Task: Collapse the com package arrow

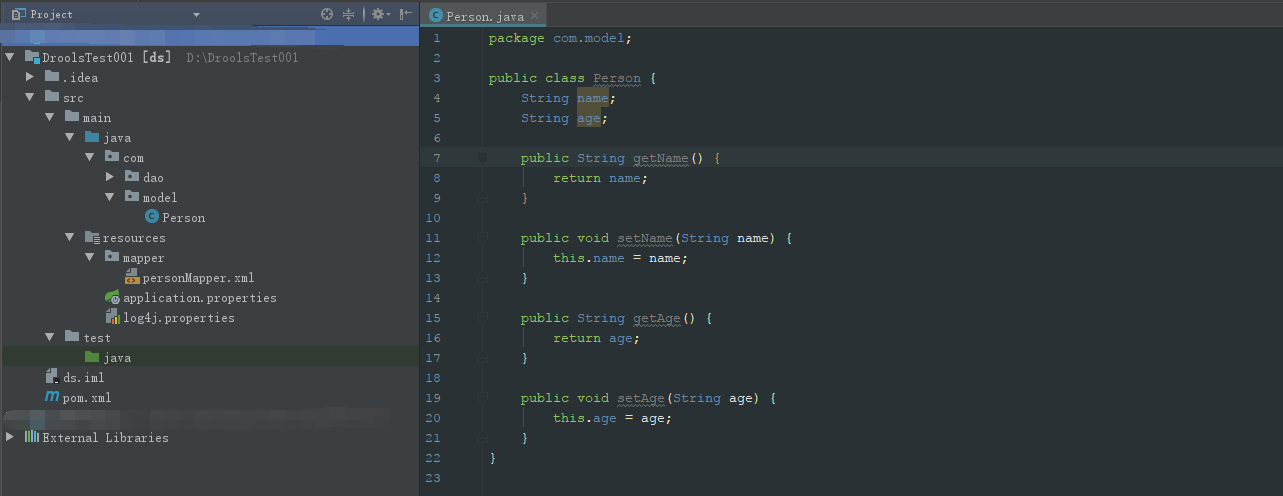Action: [x=90, y=157]
